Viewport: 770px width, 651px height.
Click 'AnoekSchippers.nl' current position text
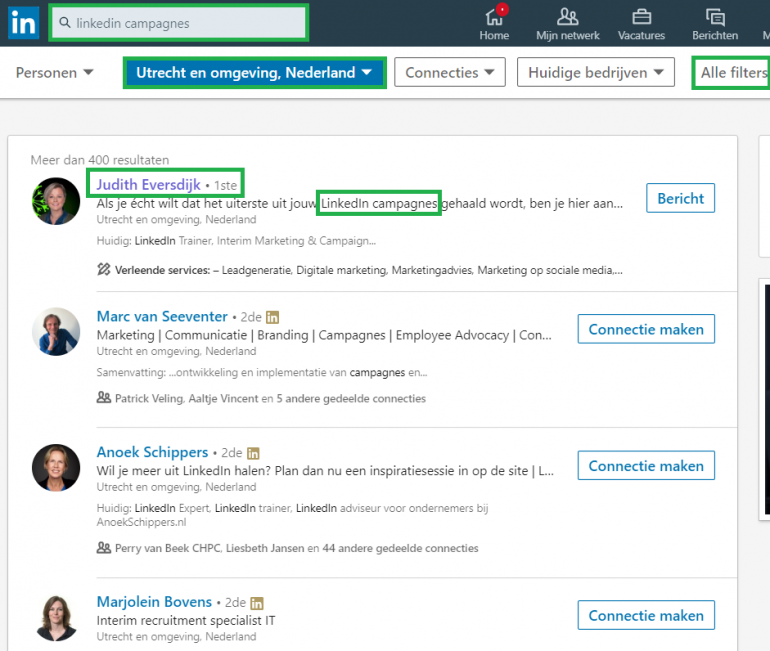pos(141,522)
